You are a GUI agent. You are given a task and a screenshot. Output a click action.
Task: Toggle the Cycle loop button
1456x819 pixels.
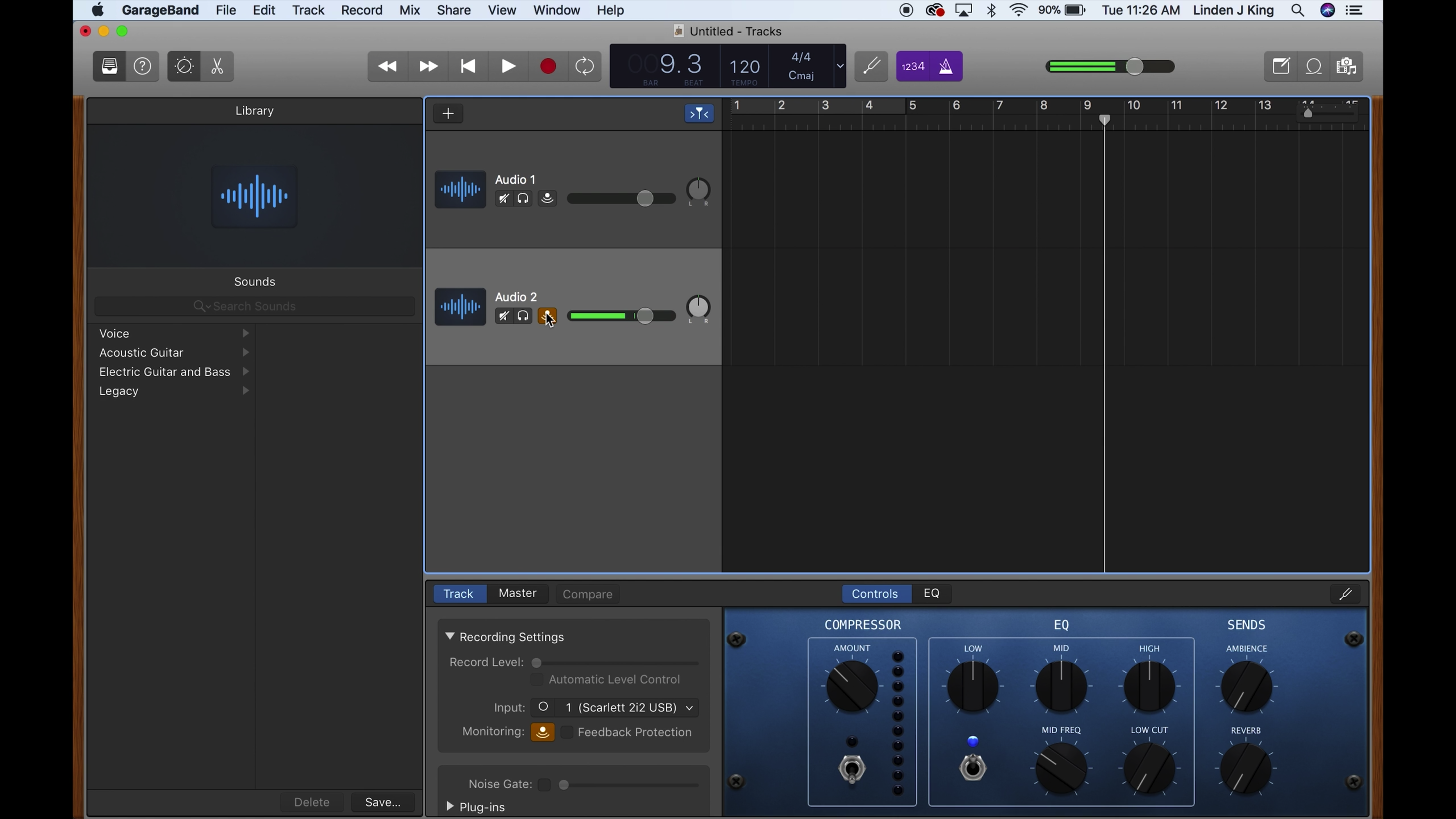[585, 67]
